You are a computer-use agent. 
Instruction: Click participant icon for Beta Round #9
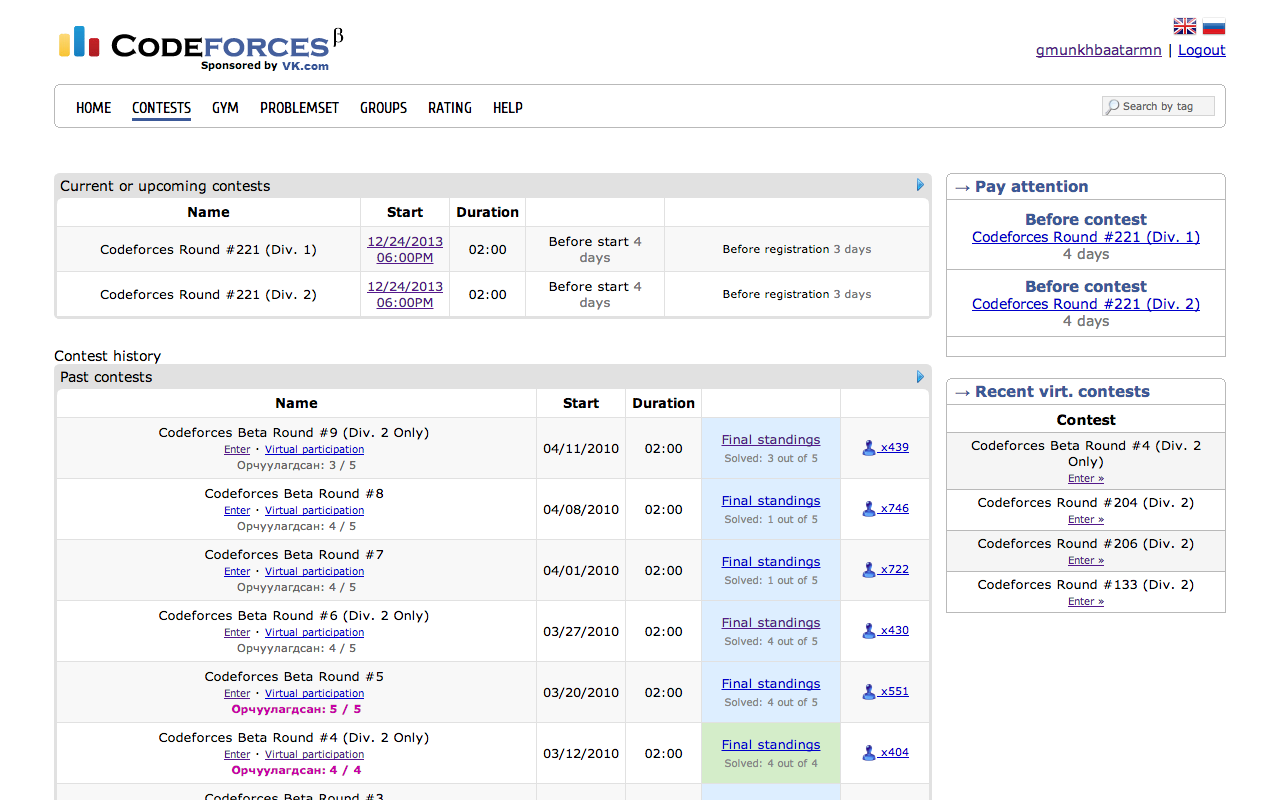(869, 448)
